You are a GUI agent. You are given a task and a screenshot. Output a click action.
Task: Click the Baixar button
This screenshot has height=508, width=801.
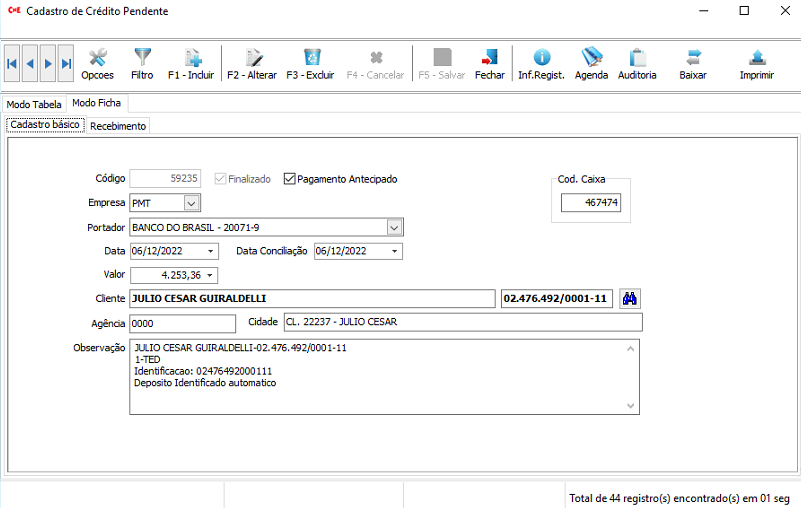(x=693, y=64)
